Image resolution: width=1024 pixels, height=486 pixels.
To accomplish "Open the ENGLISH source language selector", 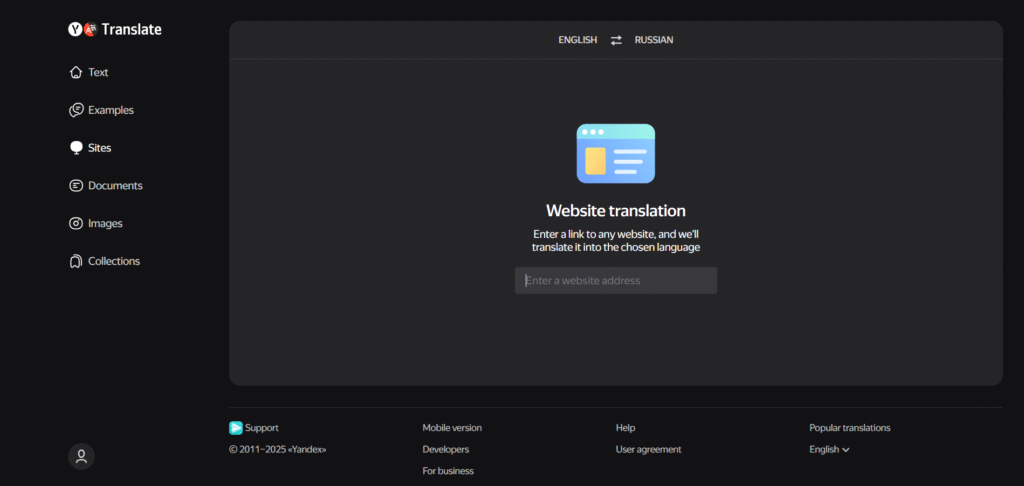I will tap(577, 40).
